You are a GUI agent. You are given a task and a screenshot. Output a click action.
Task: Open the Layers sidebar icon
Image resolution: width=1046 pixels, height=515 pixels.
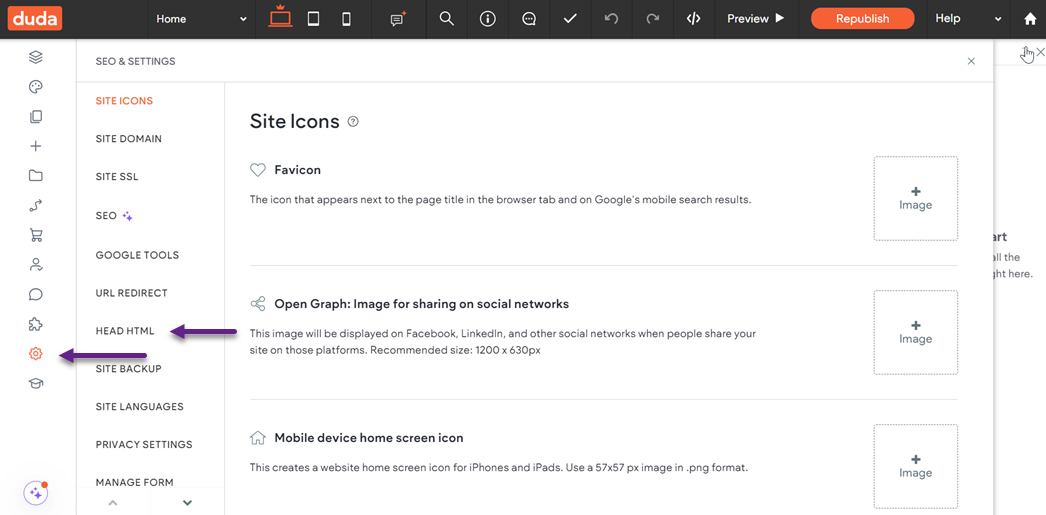[36, 57]
